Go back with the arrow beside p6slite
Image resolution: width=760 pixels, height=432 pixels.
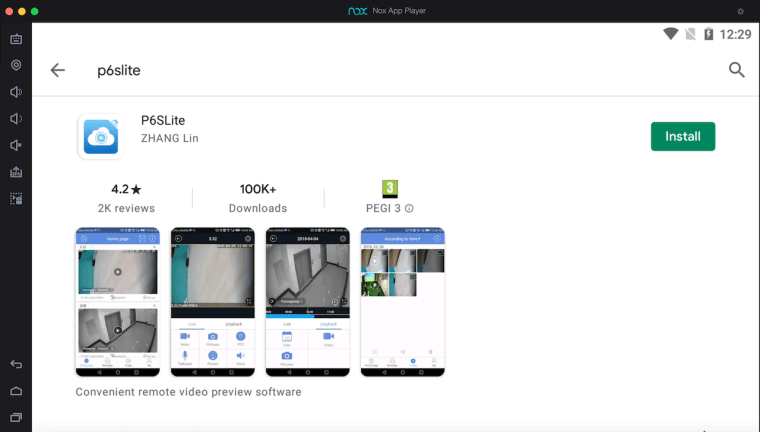pos(58,70)
